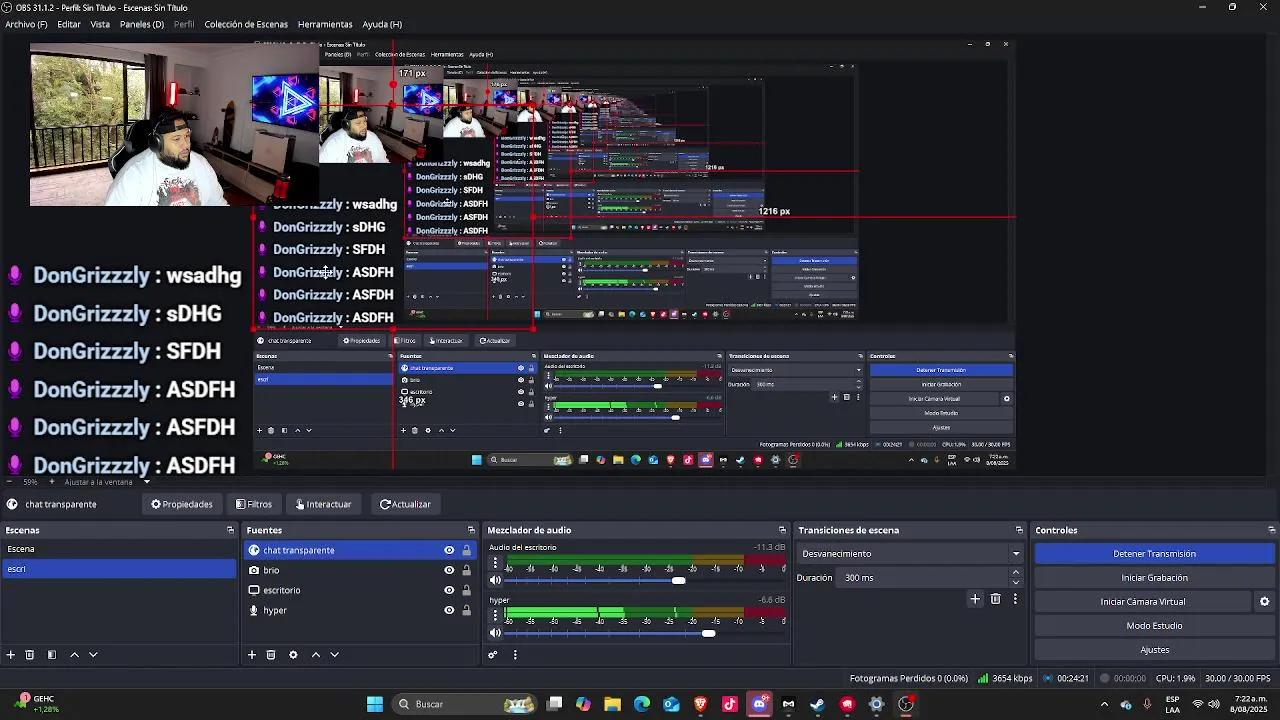Open scene filters icon in Escenas toolbar
This screenshot has height=720, width=1280.
coord(52,655)
